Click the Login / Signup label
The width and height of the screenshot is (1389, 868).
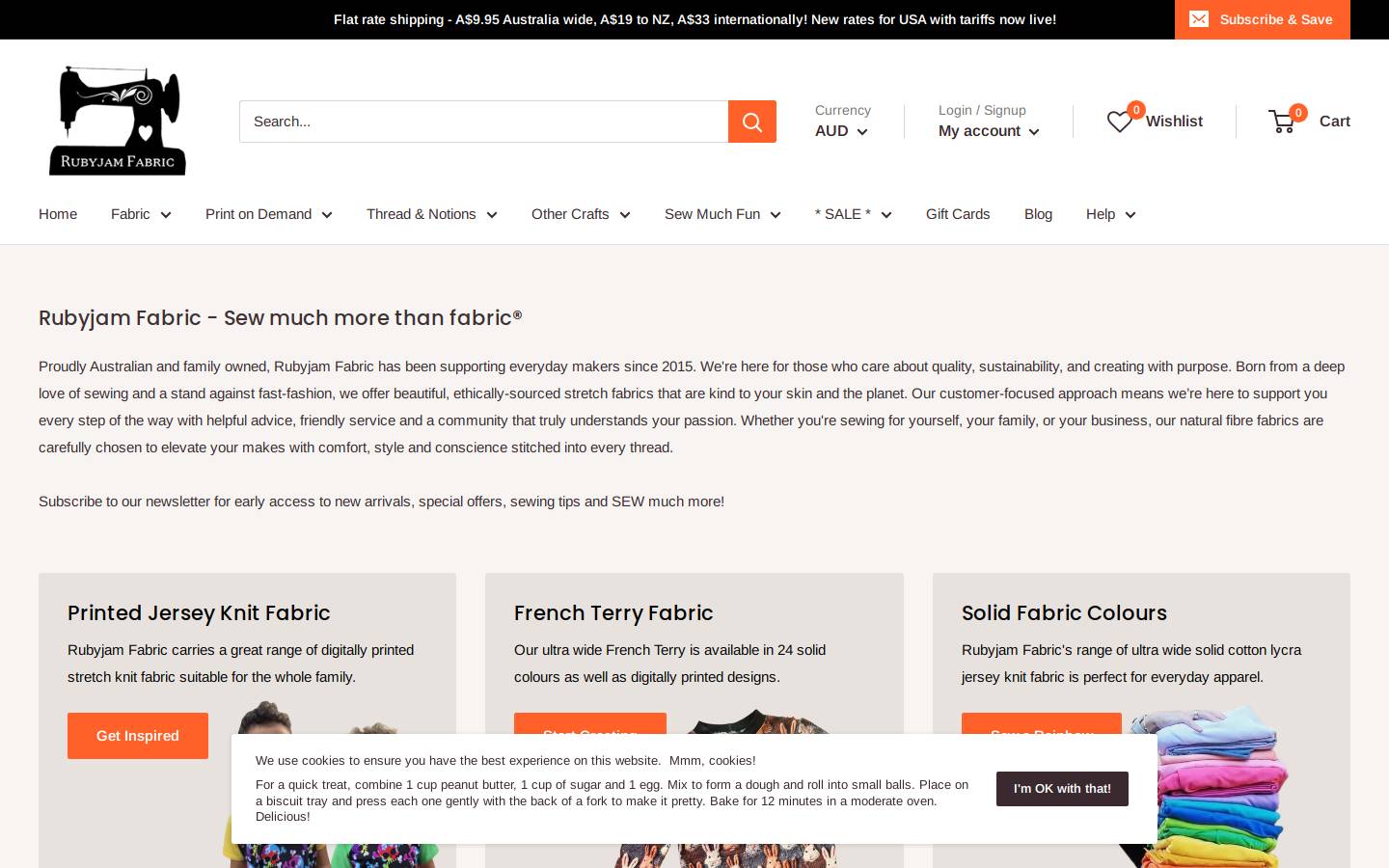click(982, 110)
